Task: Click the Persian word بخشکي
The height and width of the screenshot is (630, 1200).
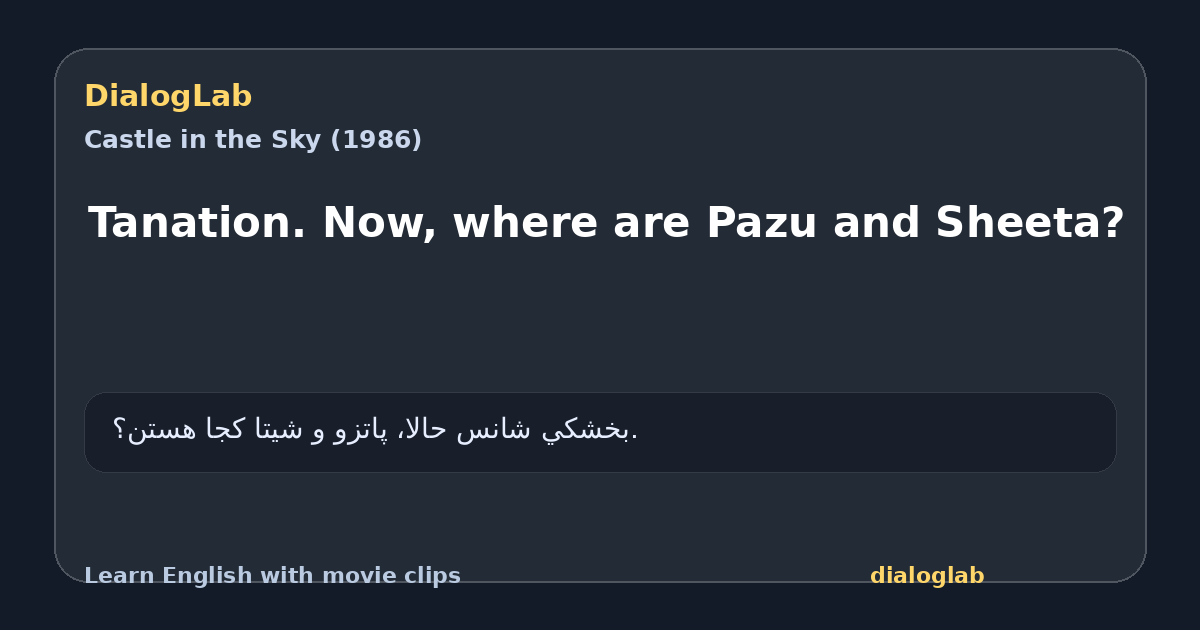Action: [x=587, y=431]
